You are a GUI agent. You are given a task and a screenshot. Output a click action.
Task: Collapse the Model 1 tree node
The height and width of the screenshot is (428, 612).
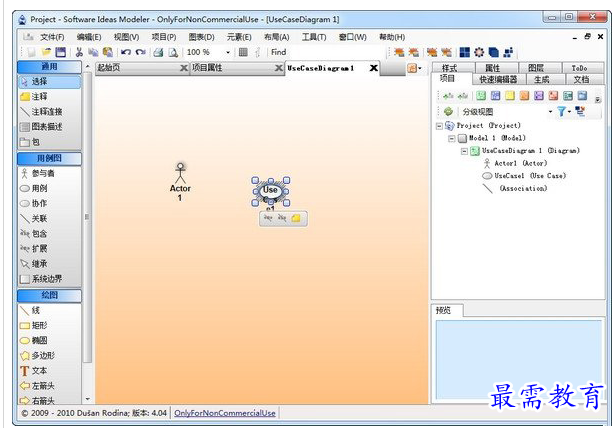pos(452,138)
